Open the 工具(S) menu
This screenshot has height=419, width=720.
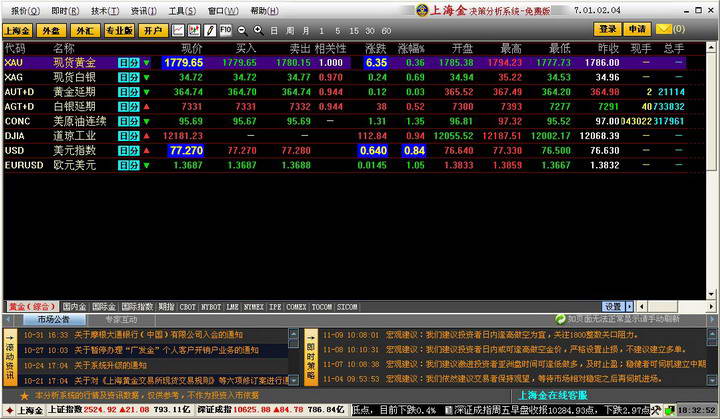pyautogui.click(x=182, y=11)
